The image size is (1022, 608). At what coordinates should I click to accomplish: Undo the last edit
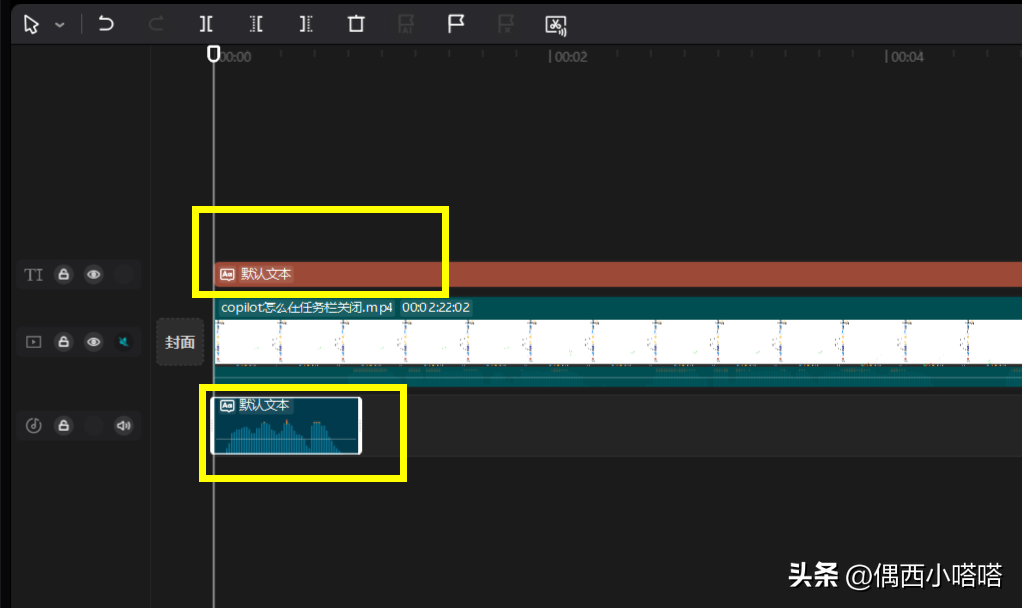(x=106, y=24)
